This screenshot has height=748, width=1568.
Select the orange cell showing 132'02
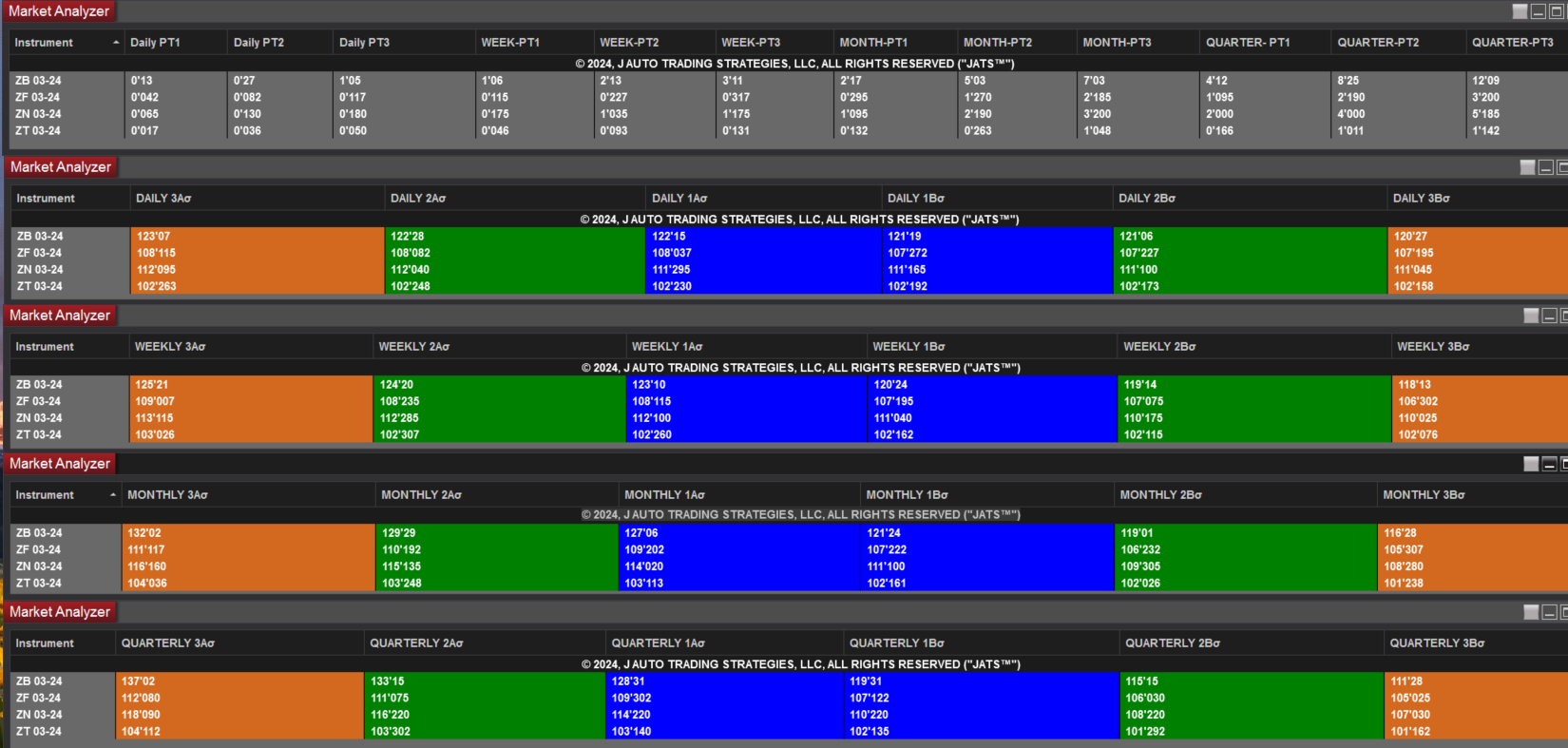(x=248, y=533)
